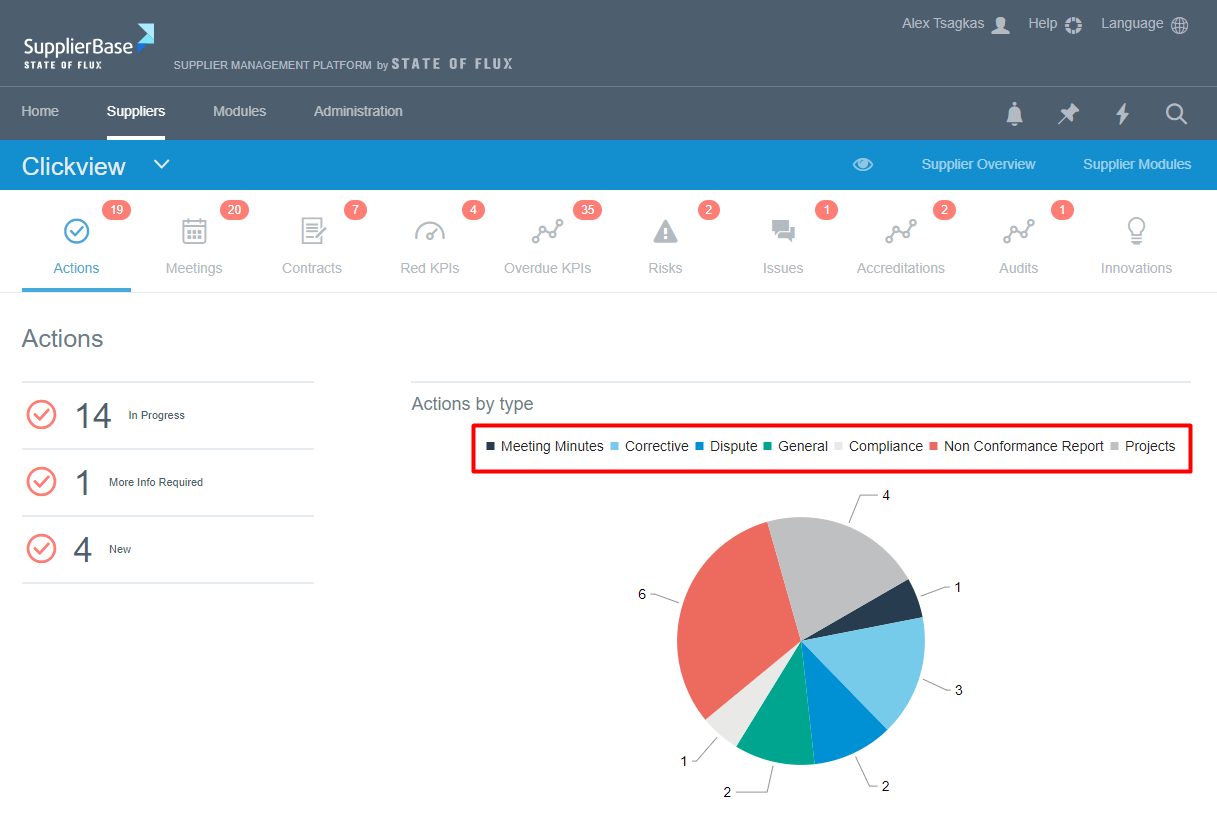Viewport: 1217px width, 818px height.
Task: Switch to the Overdue KPIs tab
Action: click(547, 246)
